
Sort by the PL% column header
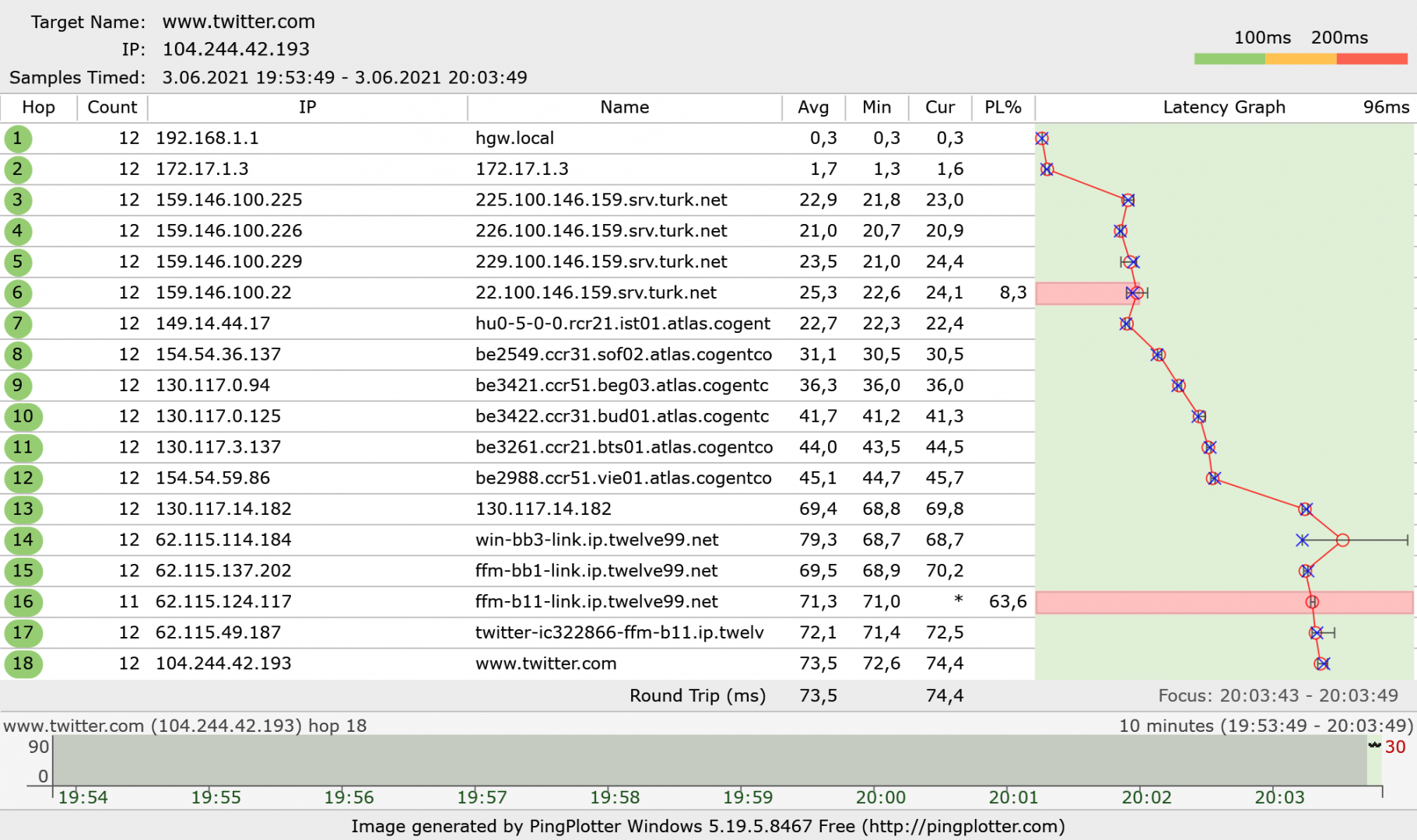coord(1003,107)
